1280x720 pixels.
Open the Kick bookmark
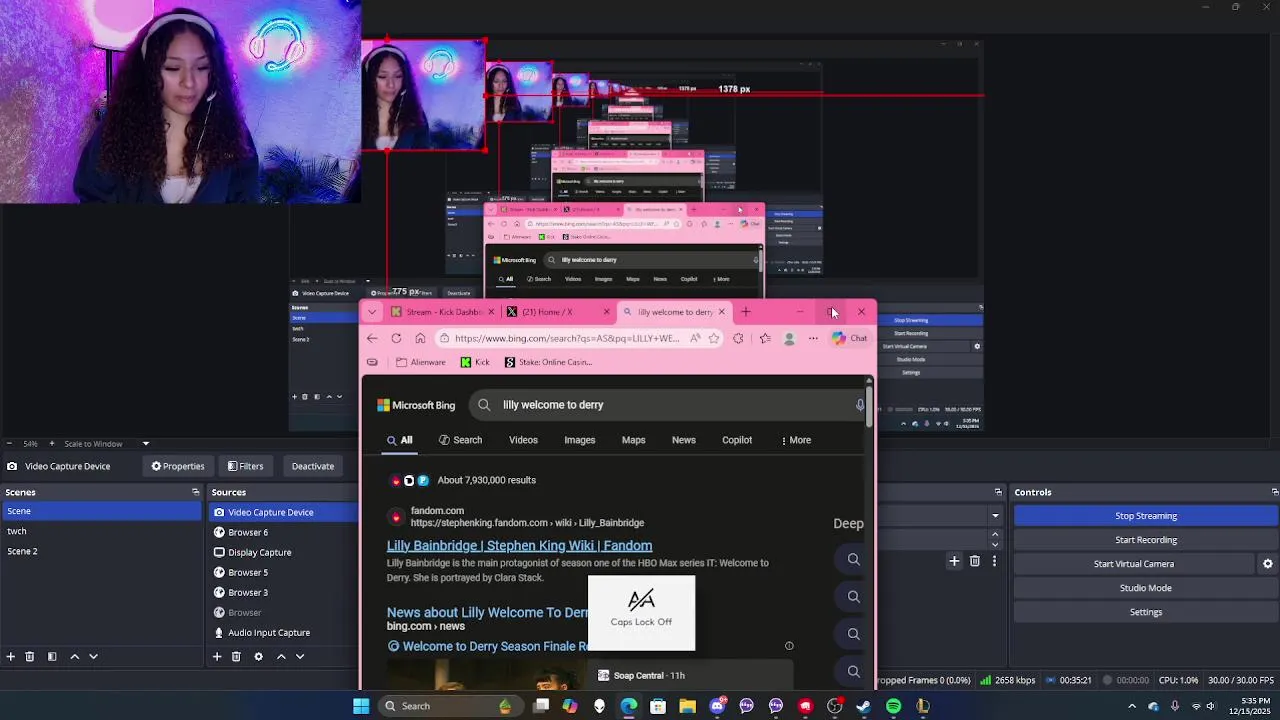476,362
